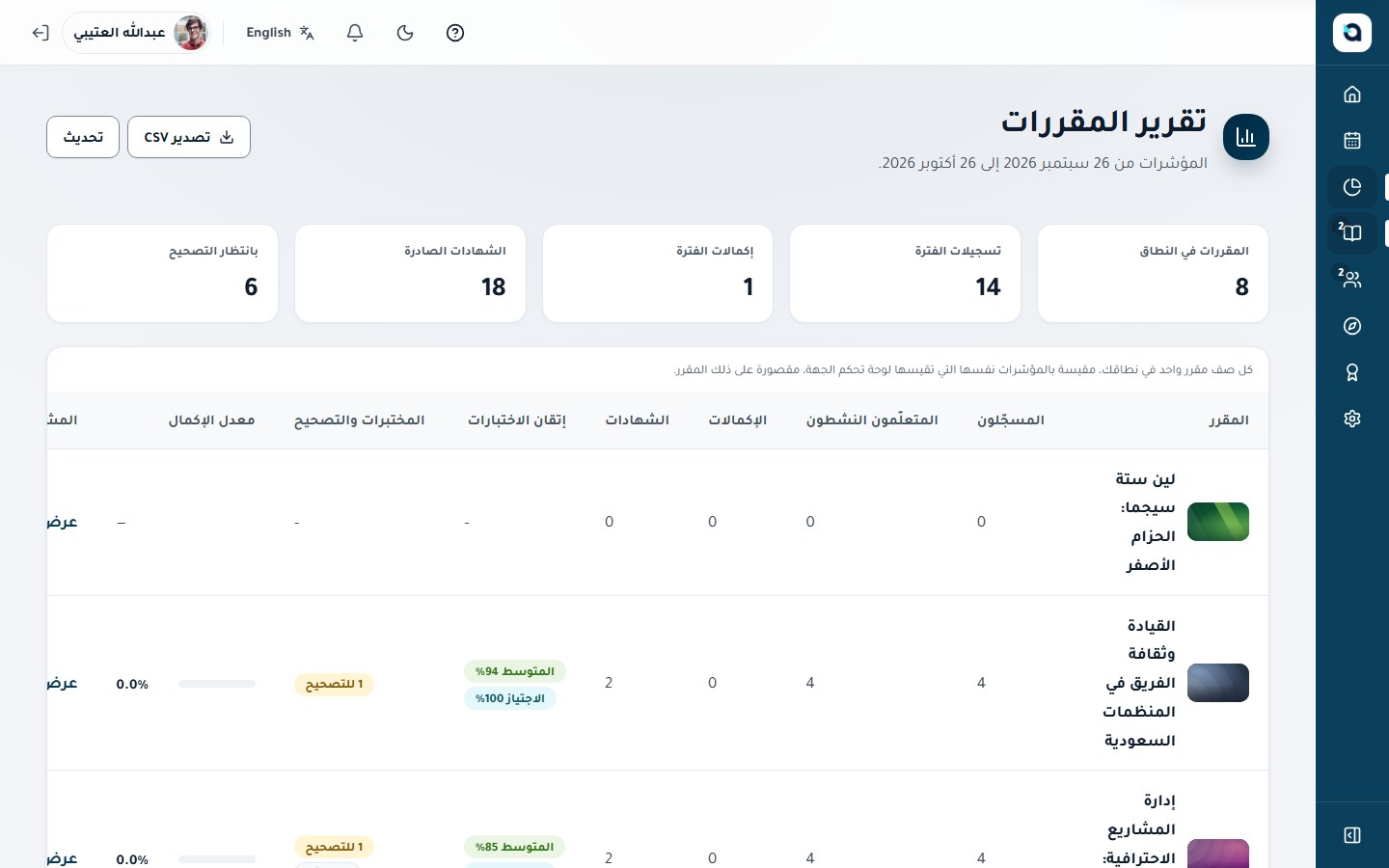The width and height of the screenshot is (1389, 868).
Task: Click the app logo at sidebar top
Action: pyautogui.click(x=1352, y=33)
